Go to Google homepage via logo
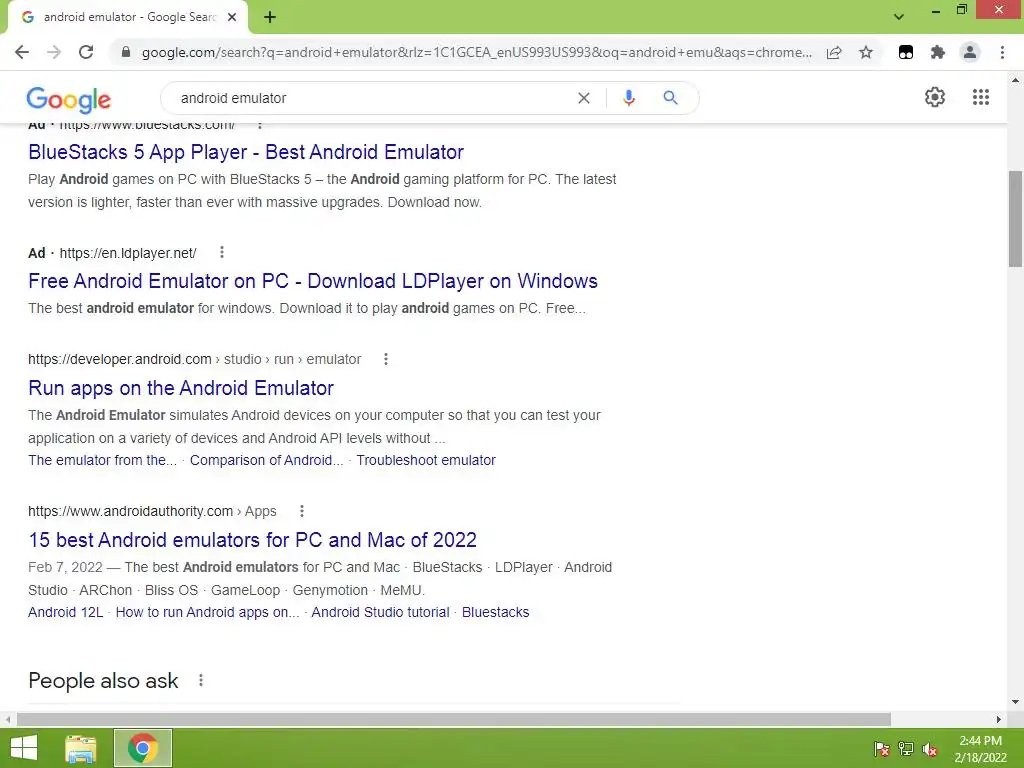The width and height of the screenshot is (1024, 768). point(69,99)
